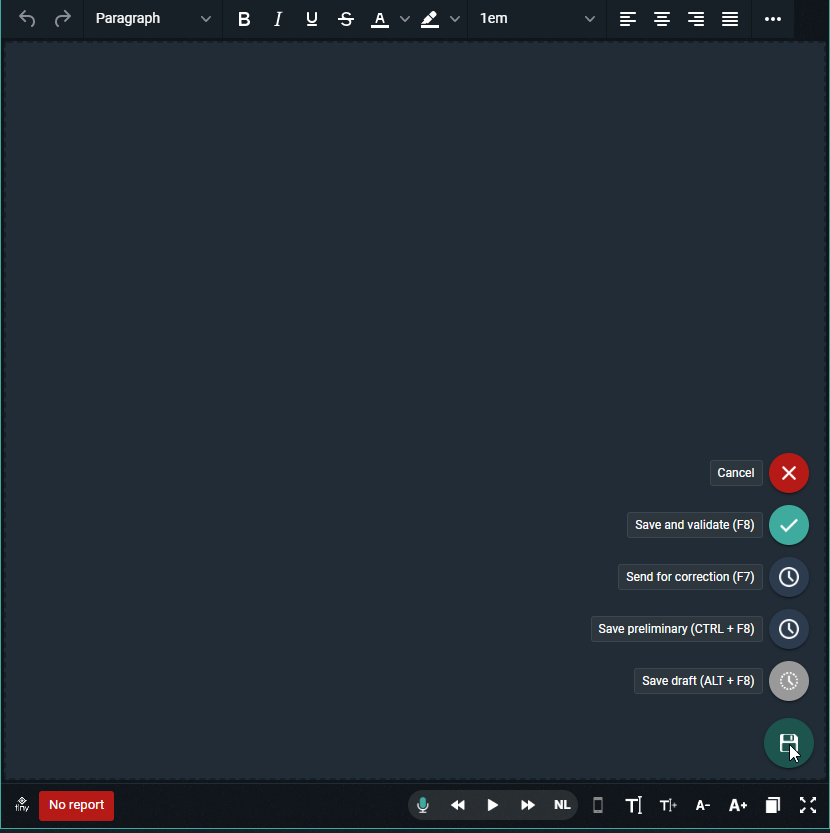The width and height of the screenshot is (830, 833).
Task: Click the Cancel label button
Action: pyautogui.click(x=736, y=473)
